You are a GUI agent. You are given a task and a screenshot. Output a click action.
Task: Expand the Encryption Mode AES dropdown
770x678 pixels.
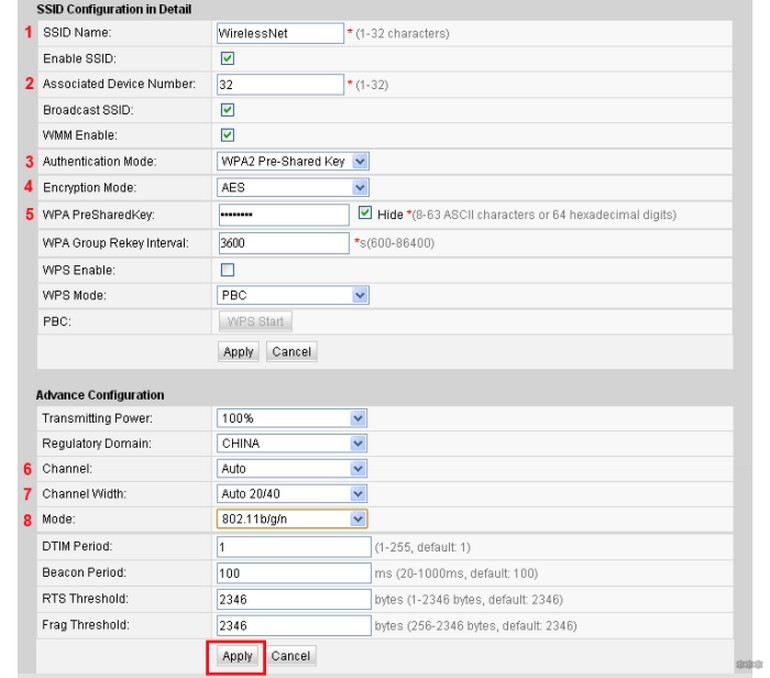point(293,187)
